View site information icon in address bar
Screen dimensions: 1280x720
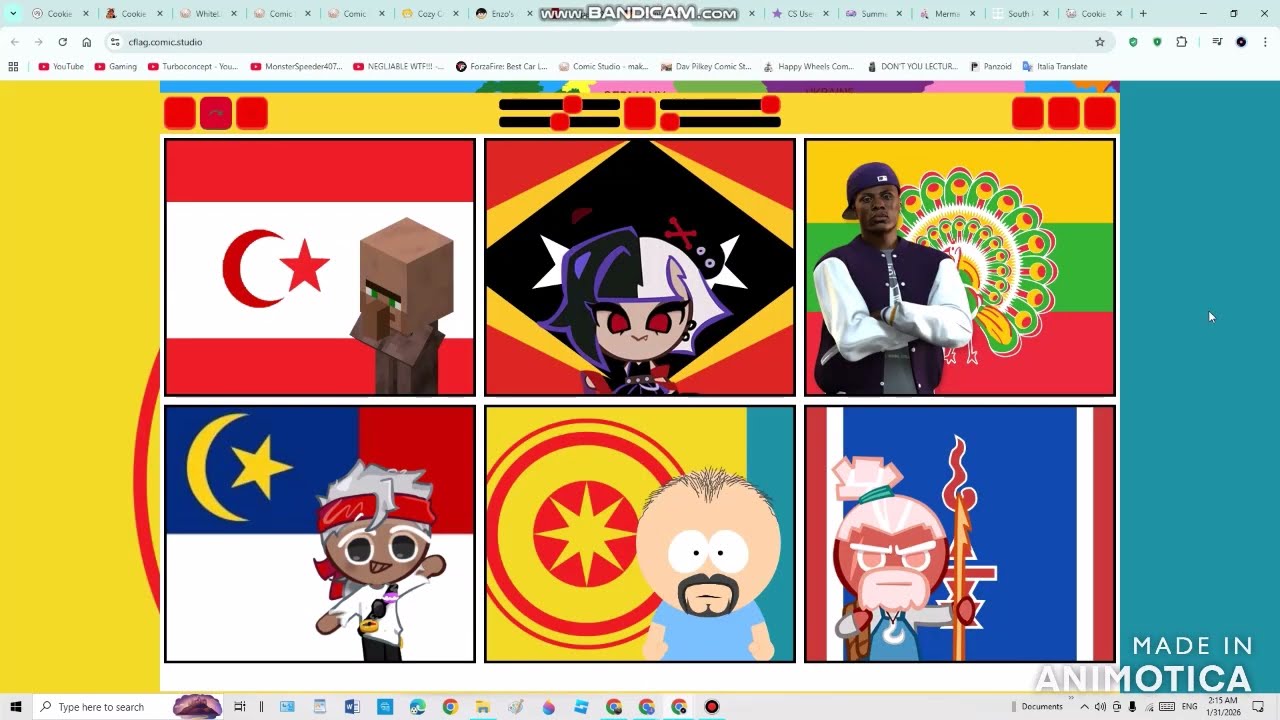click(115, 42)
